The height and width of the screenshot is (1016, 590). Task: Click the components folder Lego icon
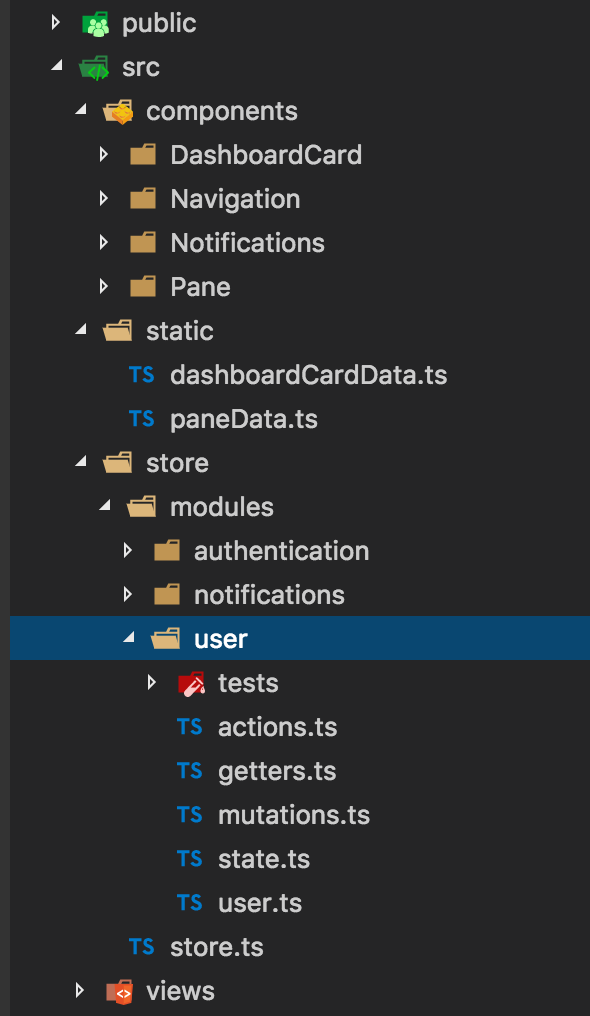pyautogui.click(x=119, y=111)
